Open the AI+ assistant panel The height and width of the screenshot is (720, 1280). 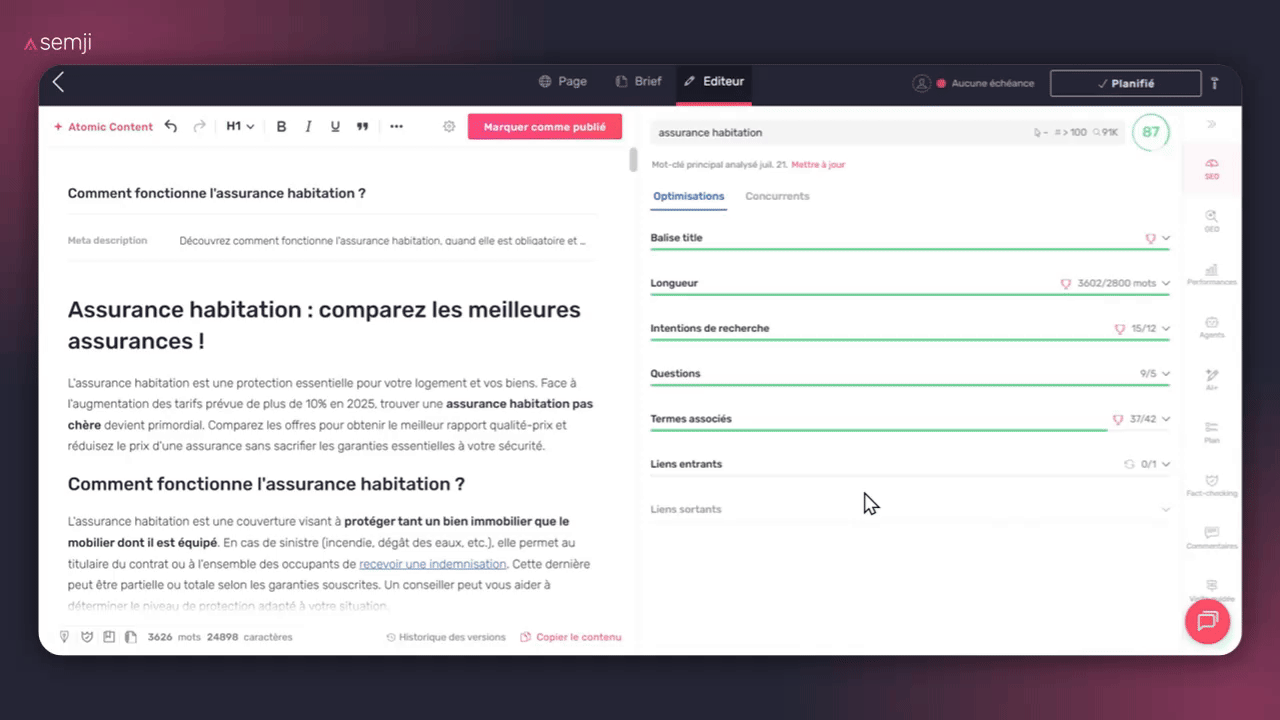click(1211, 379)
